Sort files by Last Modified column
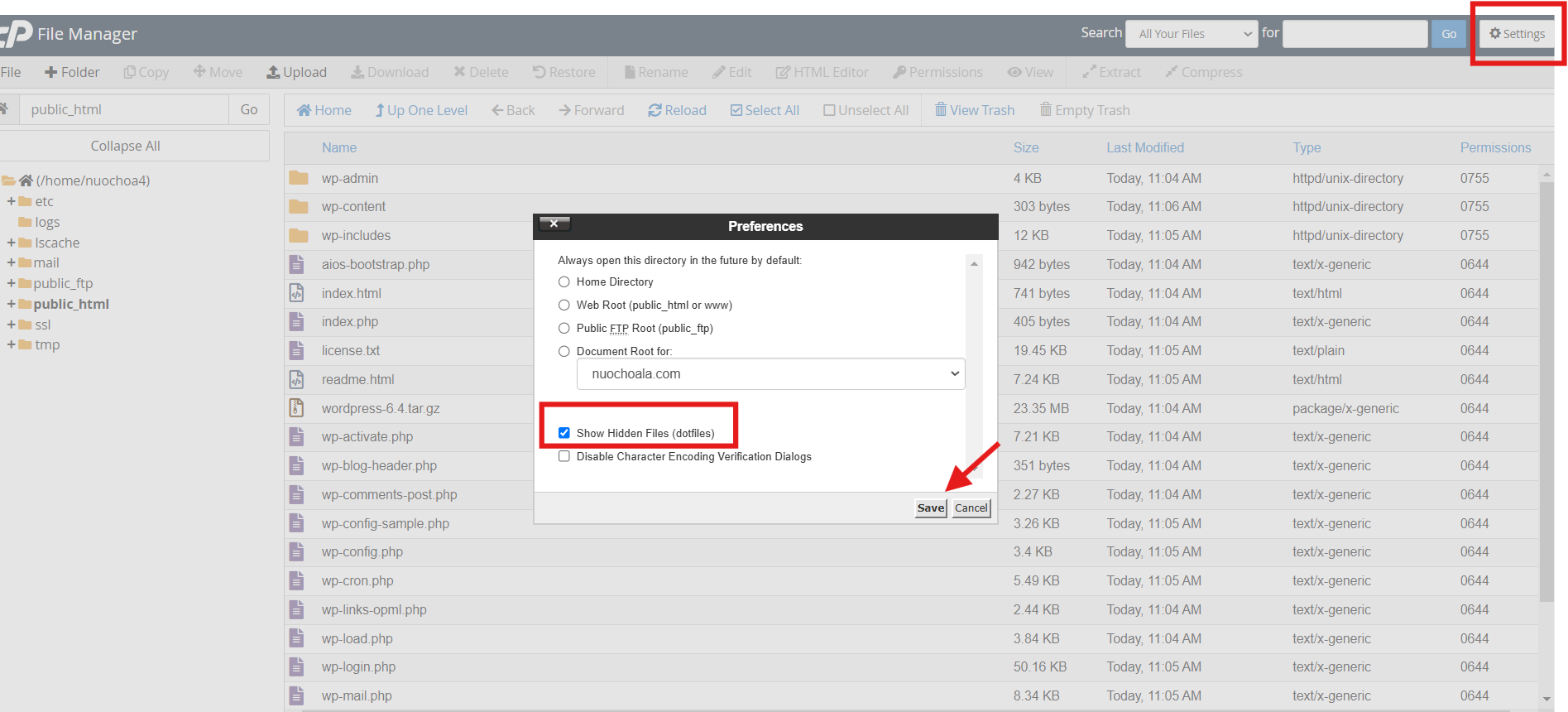Viewport: 1568px width, 712px height. pos(1144,147)
